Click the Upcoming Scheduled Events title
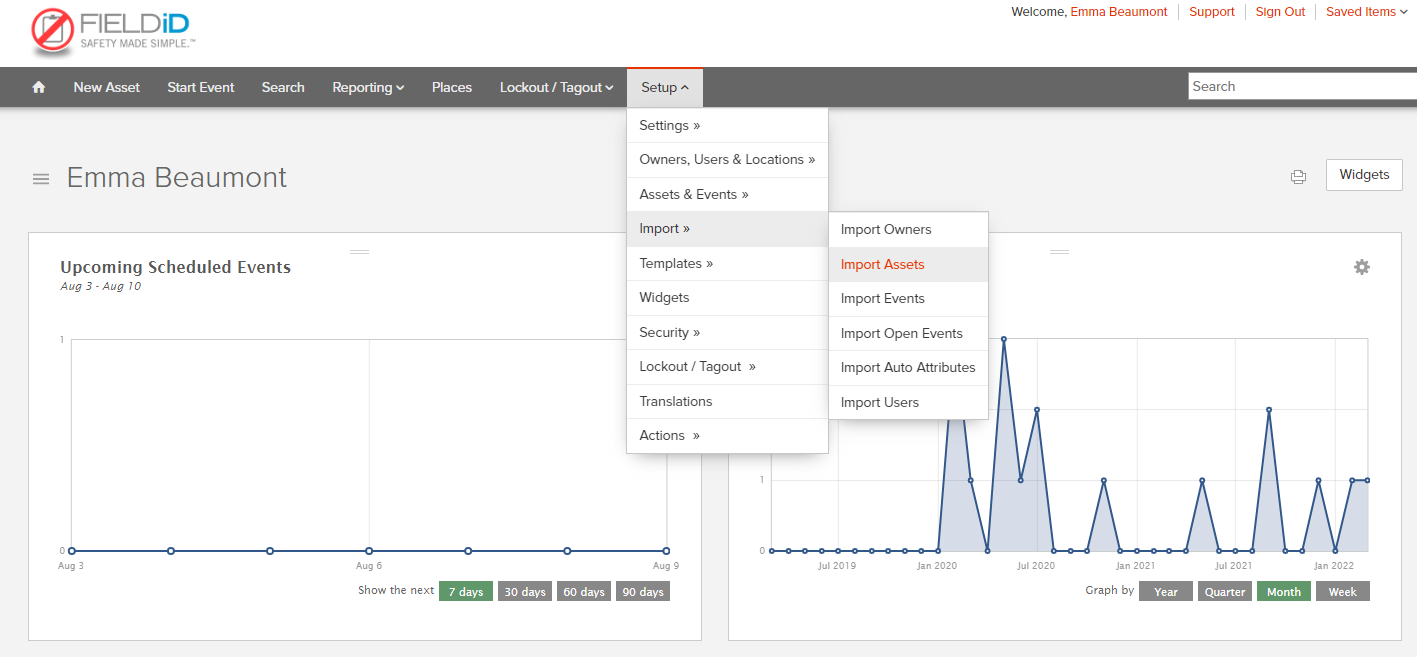 coord(176,267)
